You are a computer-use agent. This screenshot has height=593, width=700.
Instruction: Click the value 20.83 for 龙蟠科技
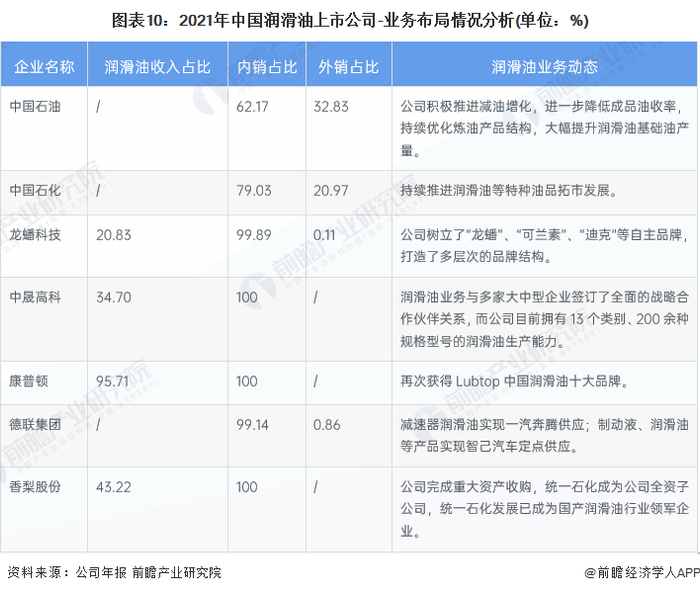coord(114,235)
